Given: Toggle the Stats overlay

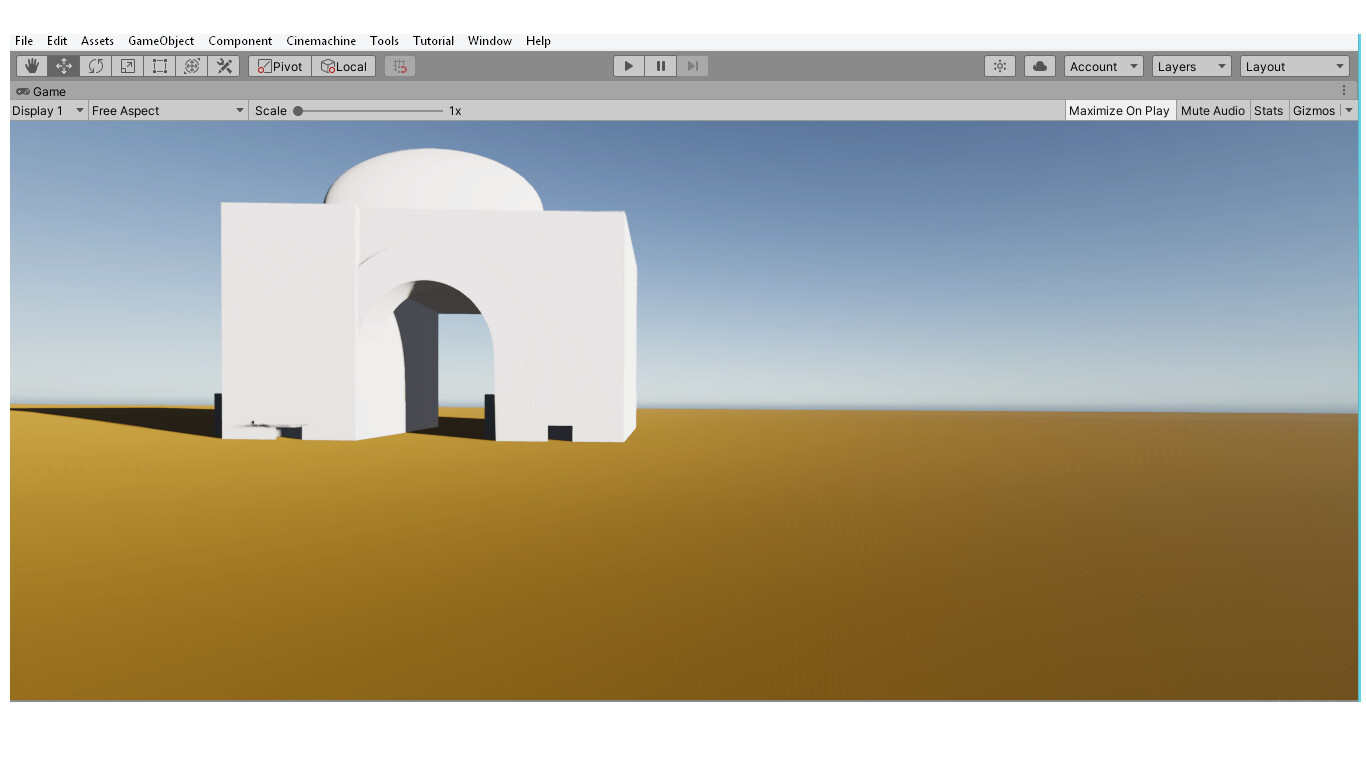Looking at the screenshot, I should click(x=1268, y=111).
